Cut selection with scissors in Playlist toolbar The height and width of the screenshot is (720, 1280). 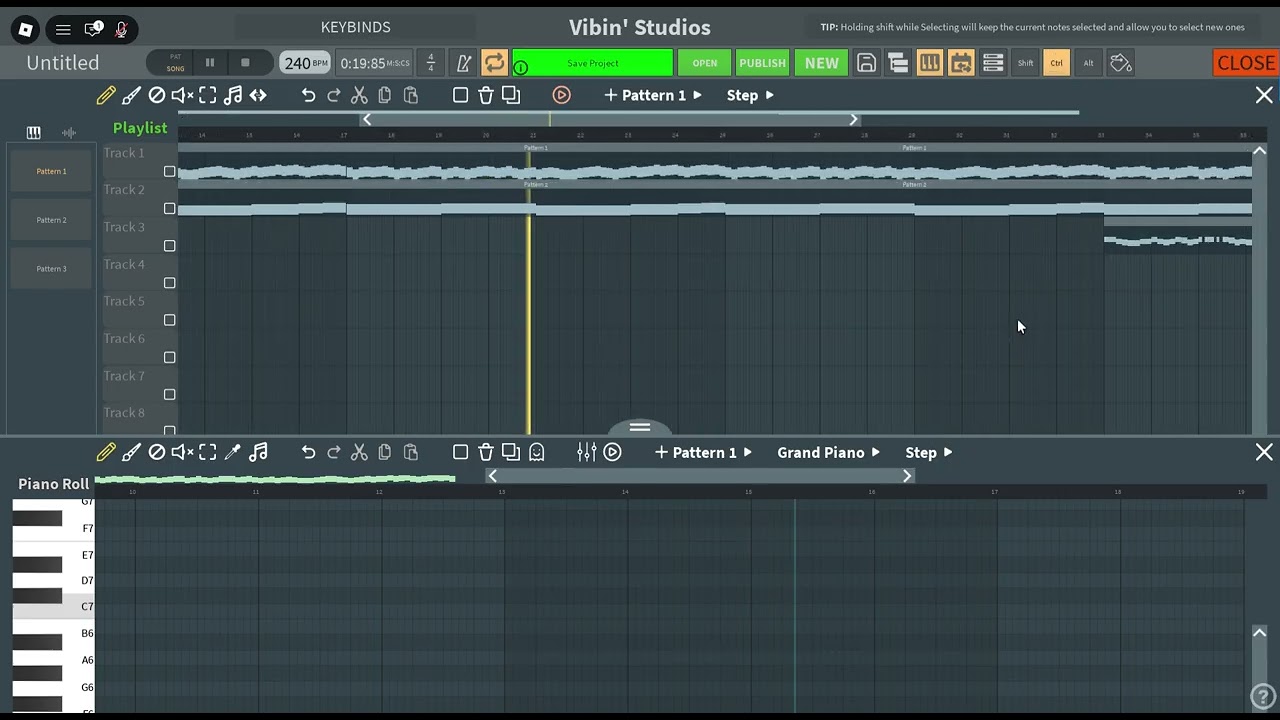(359, 95)
